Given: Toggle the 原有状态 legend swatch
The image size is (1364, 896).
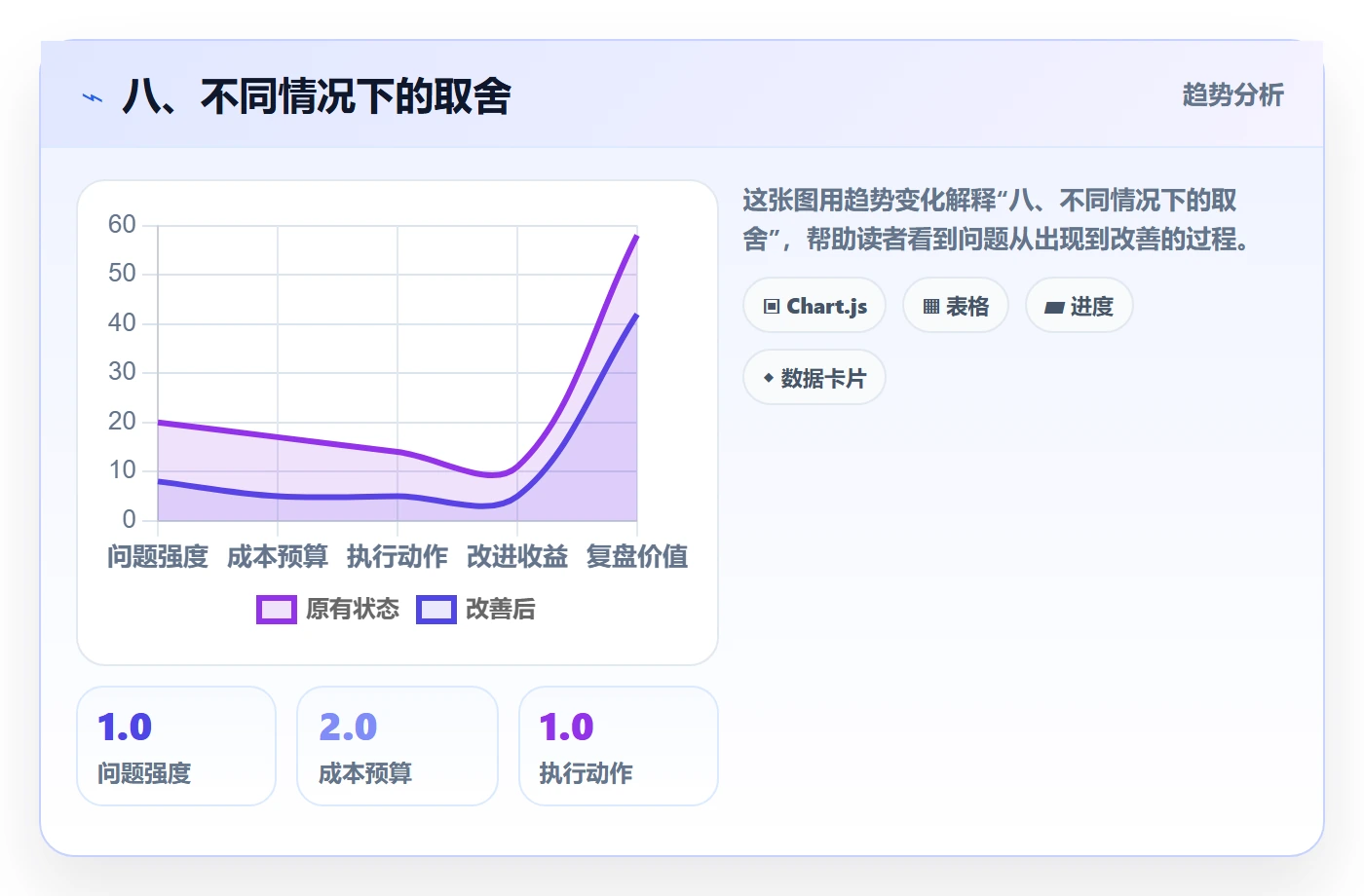Looking at the screenshot, I should tap(277, 610).
